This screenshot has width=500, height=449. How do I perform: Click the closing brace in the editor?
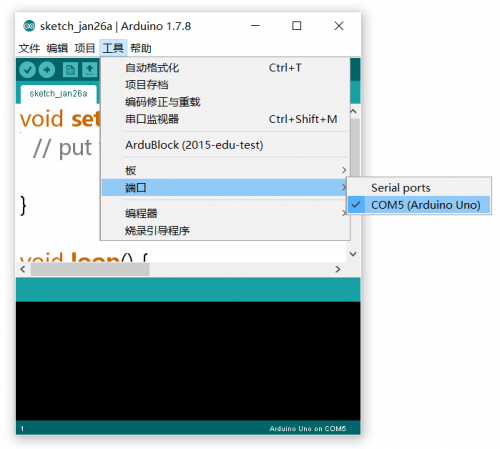(23, 206)
